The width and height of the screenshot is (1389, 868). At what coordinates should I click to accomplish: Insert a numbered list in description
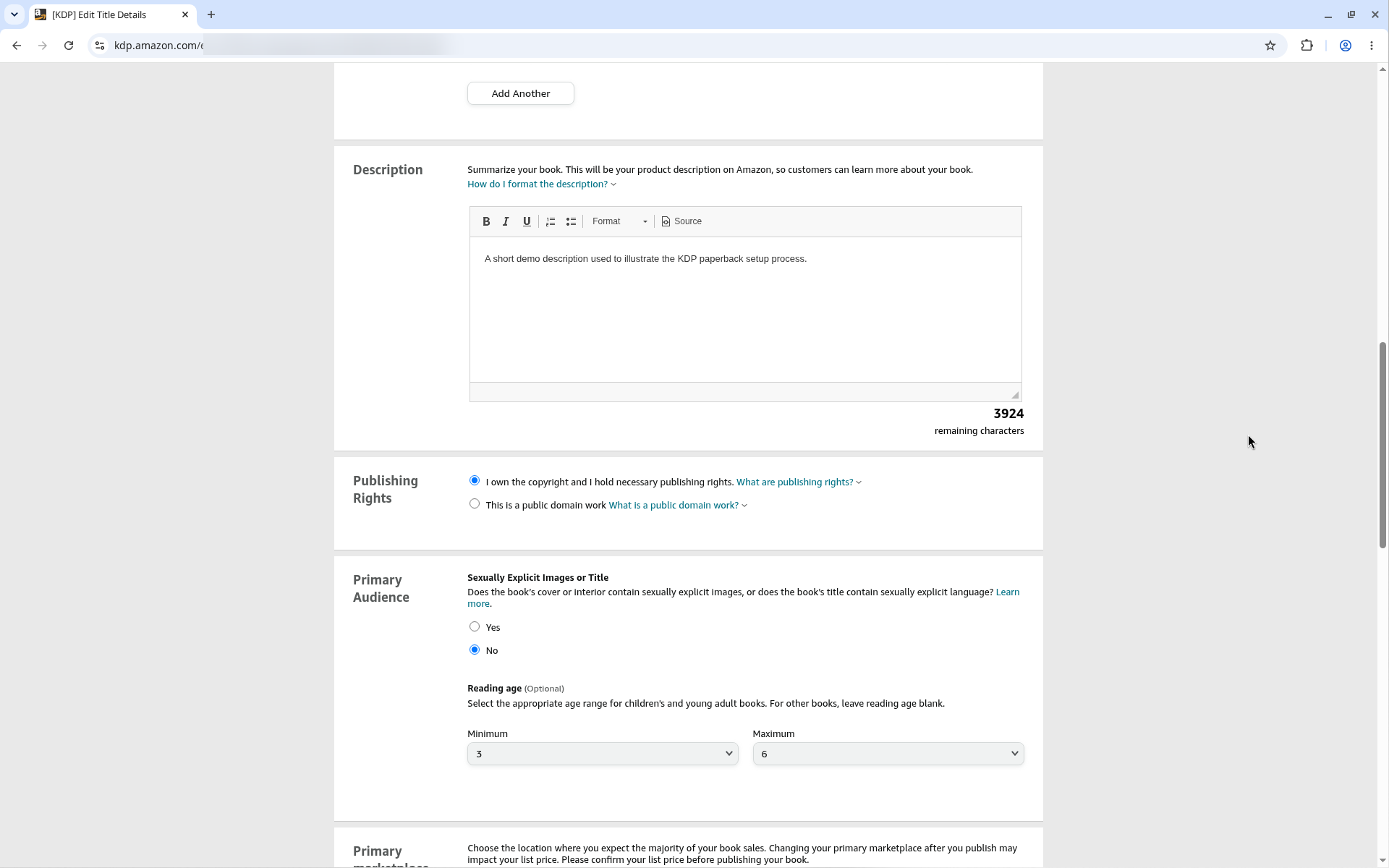(x=551, y=221)
